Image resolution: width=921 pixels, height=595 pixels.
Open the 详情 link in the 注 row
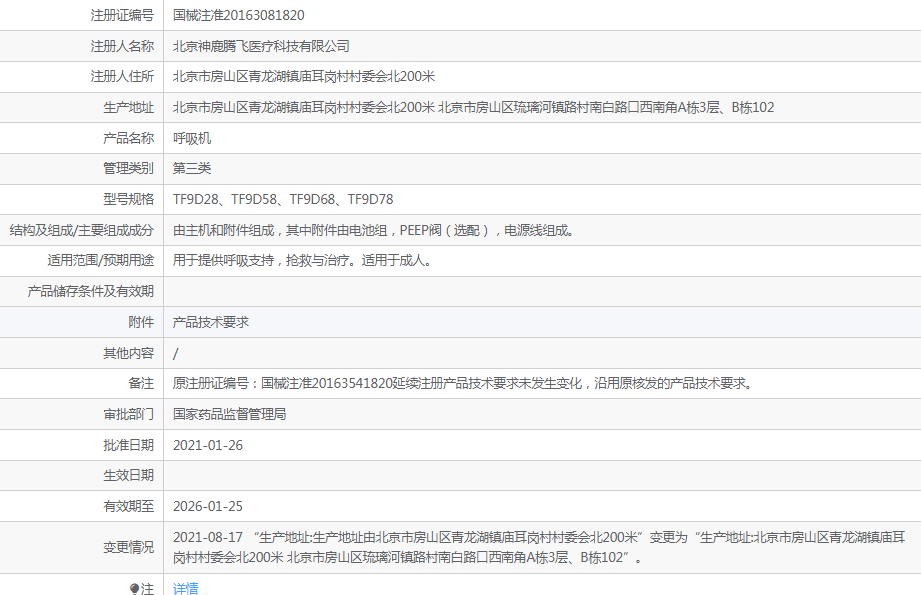[186, 589]
